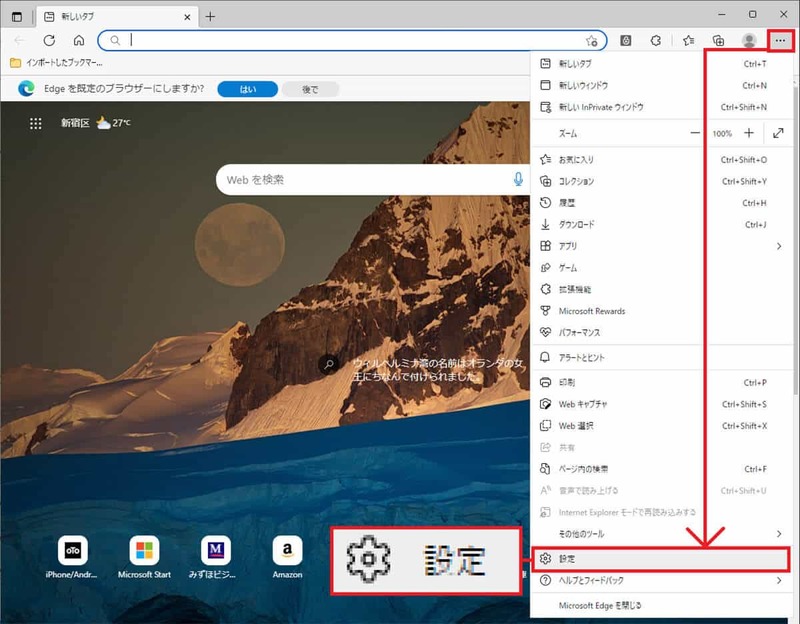Decrease zoom with minus button
Viewport: 800px width, 624px height.
[x=695, y=133]
